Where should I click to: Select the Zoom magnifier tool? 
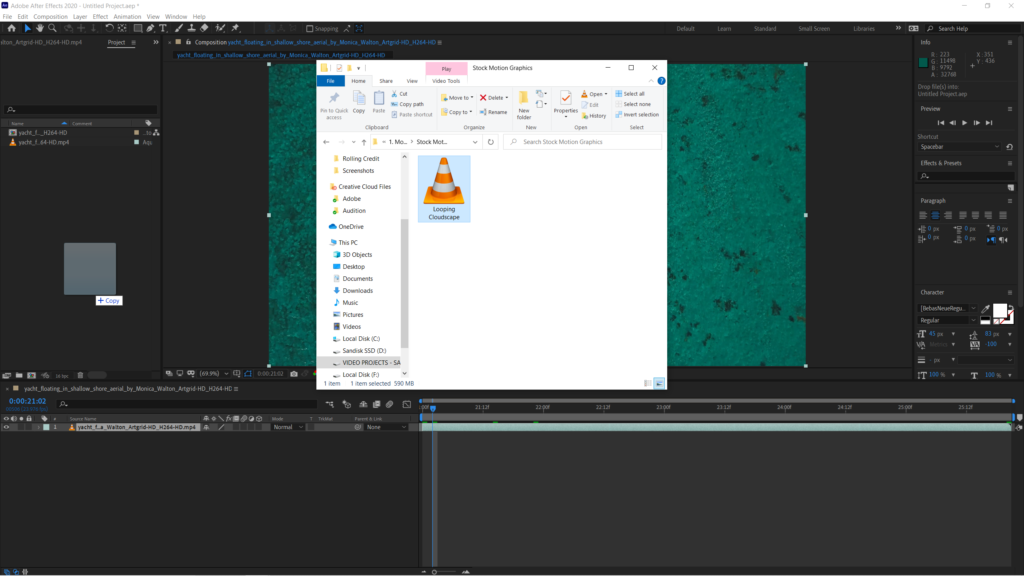pos(51,28)
